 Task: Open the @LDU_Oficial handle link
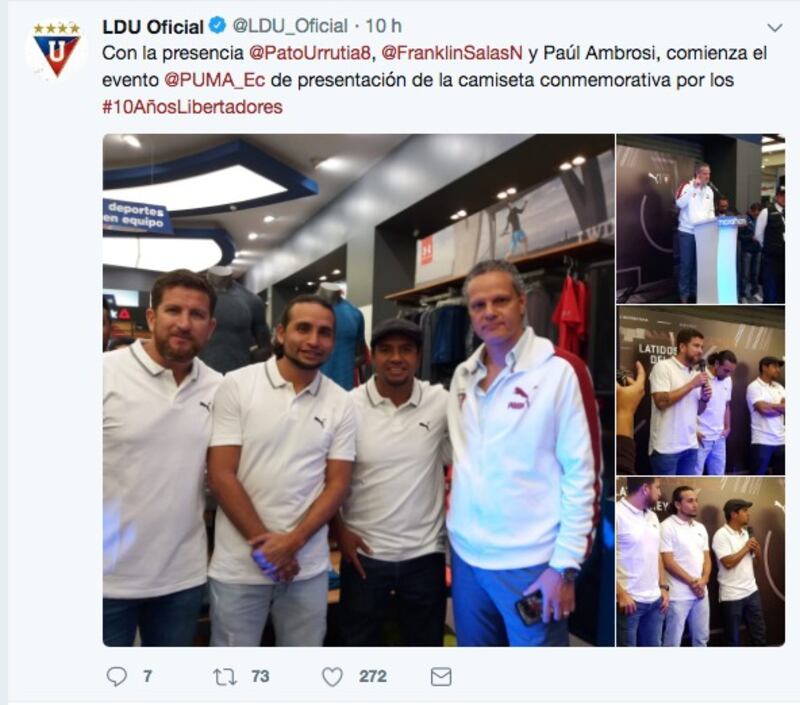[290, 26]
